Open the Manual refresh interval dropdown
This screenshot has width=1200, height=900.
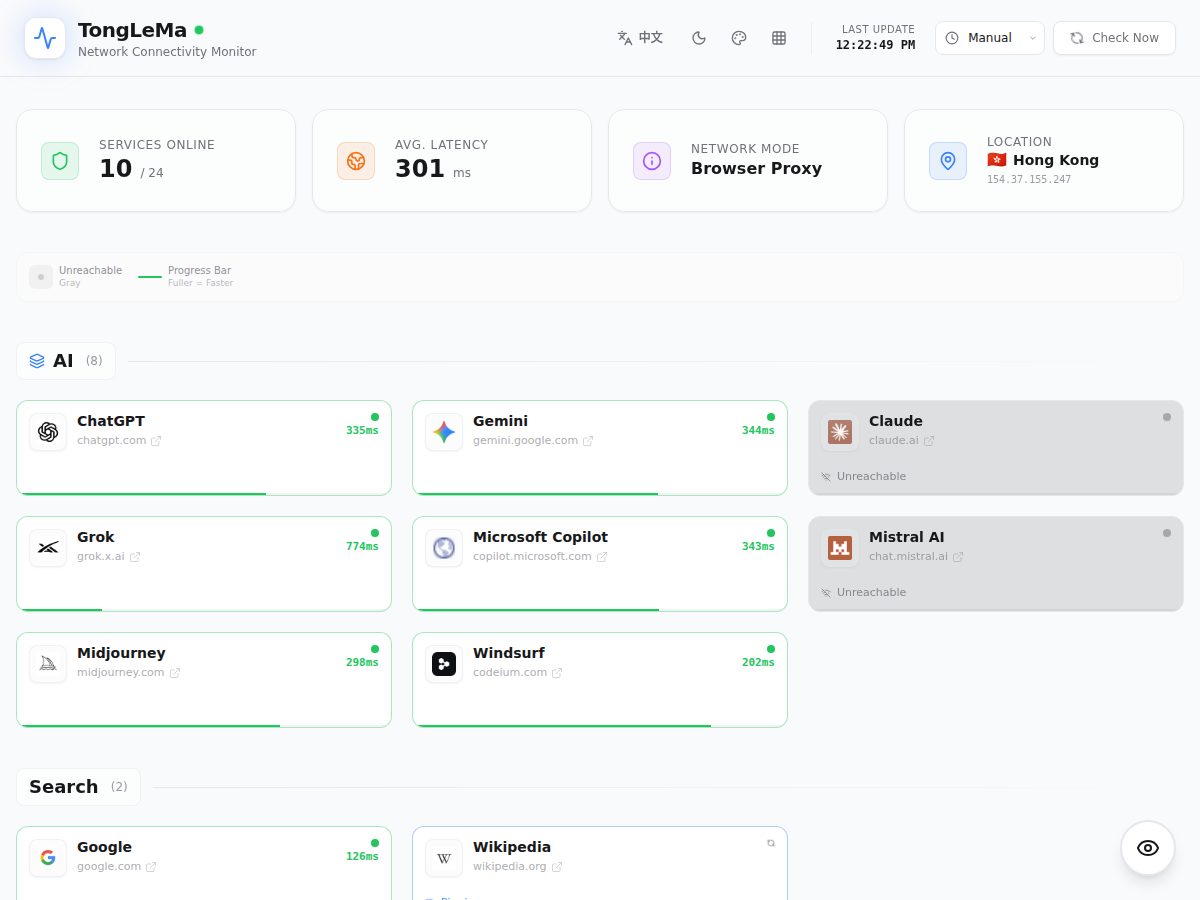990,38
